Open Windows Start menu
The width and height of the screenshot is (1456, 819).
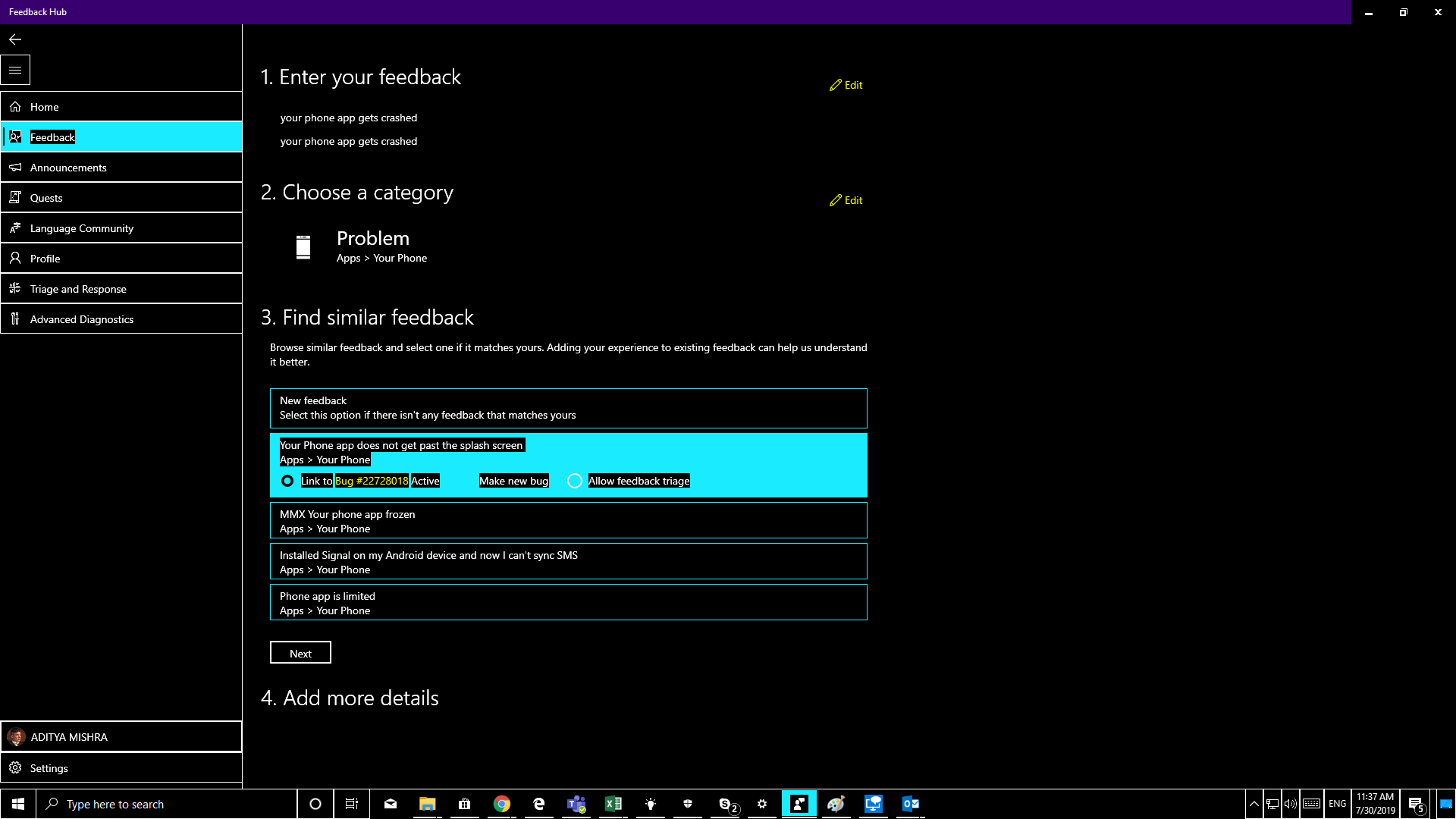[18, 804]
